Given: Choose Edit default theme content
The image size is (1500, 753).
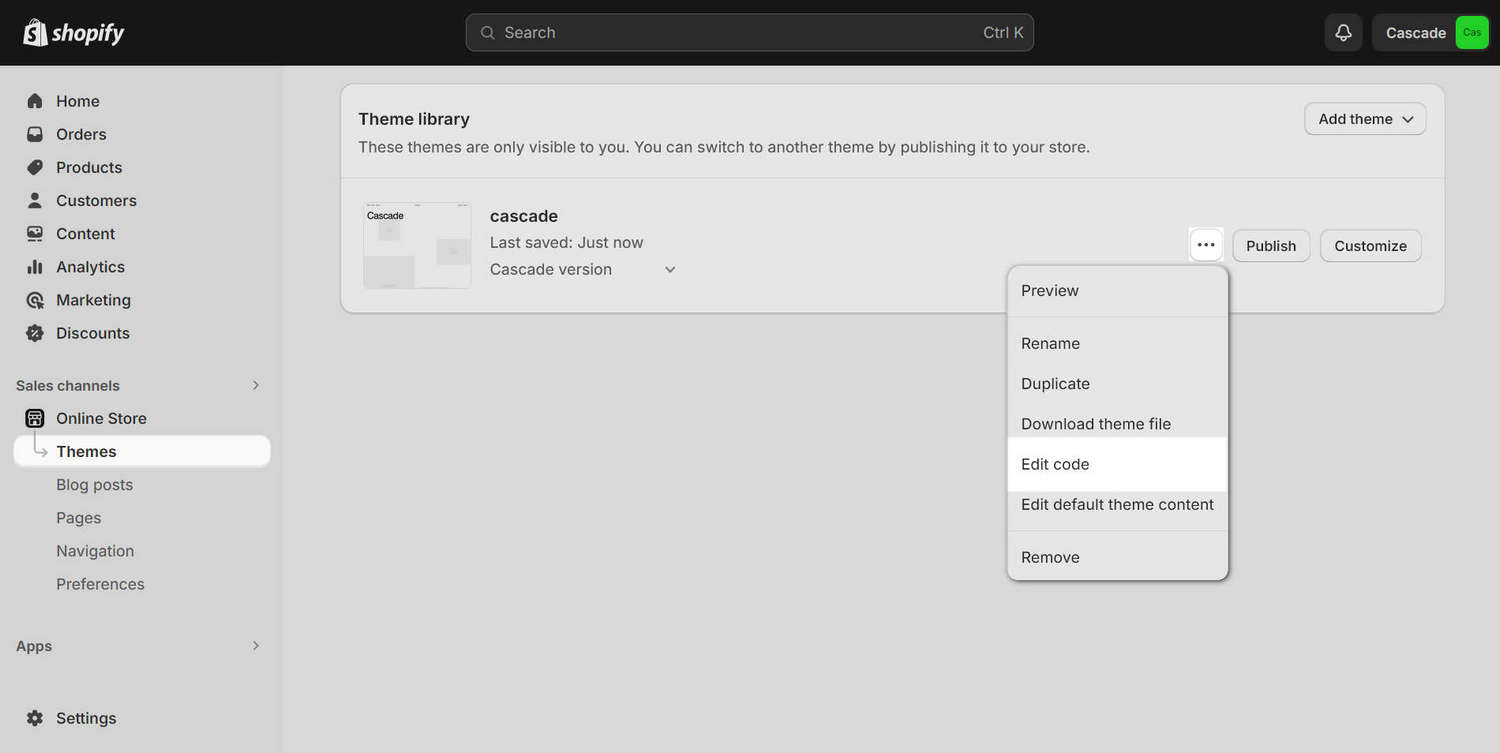Looking at the screenshot, I should pos(1117,504).
